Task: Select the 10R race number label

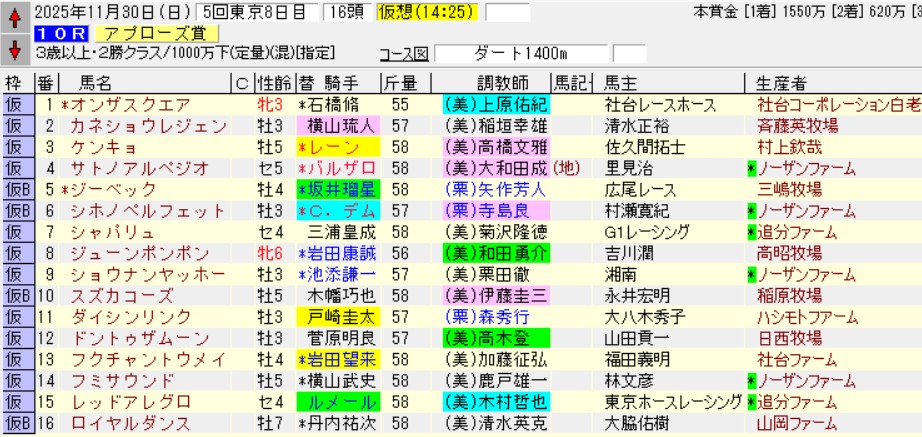Action: click(58, 33)
